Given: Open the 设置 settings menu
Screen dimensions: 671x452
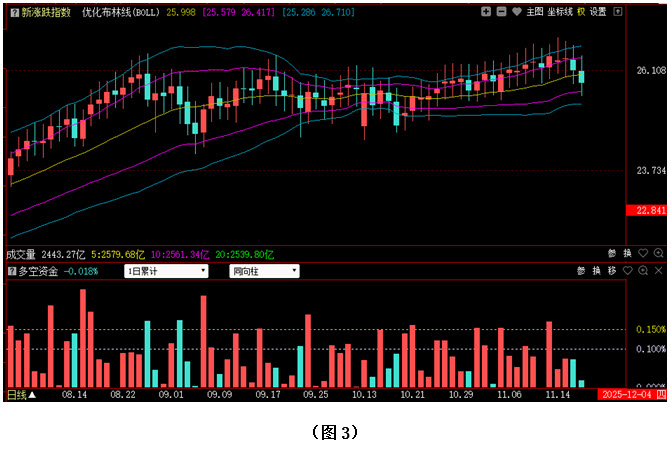Looking at the screenshot, I should 598,12.
